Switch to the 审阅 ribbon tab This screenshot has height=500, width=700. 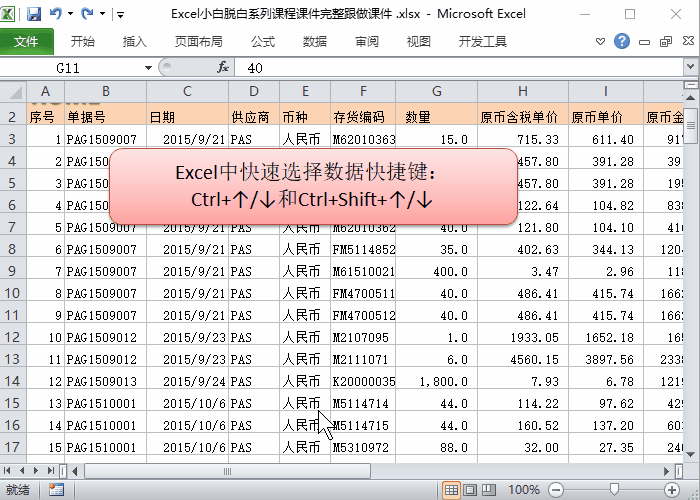(367, 42)
